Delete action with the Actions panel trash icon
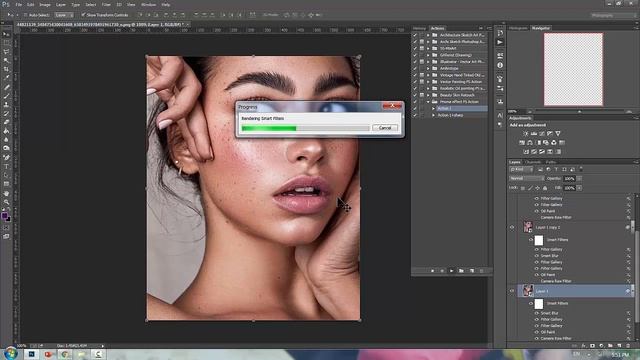Viewport: 640px width, 360px height. tap(482, 271)
